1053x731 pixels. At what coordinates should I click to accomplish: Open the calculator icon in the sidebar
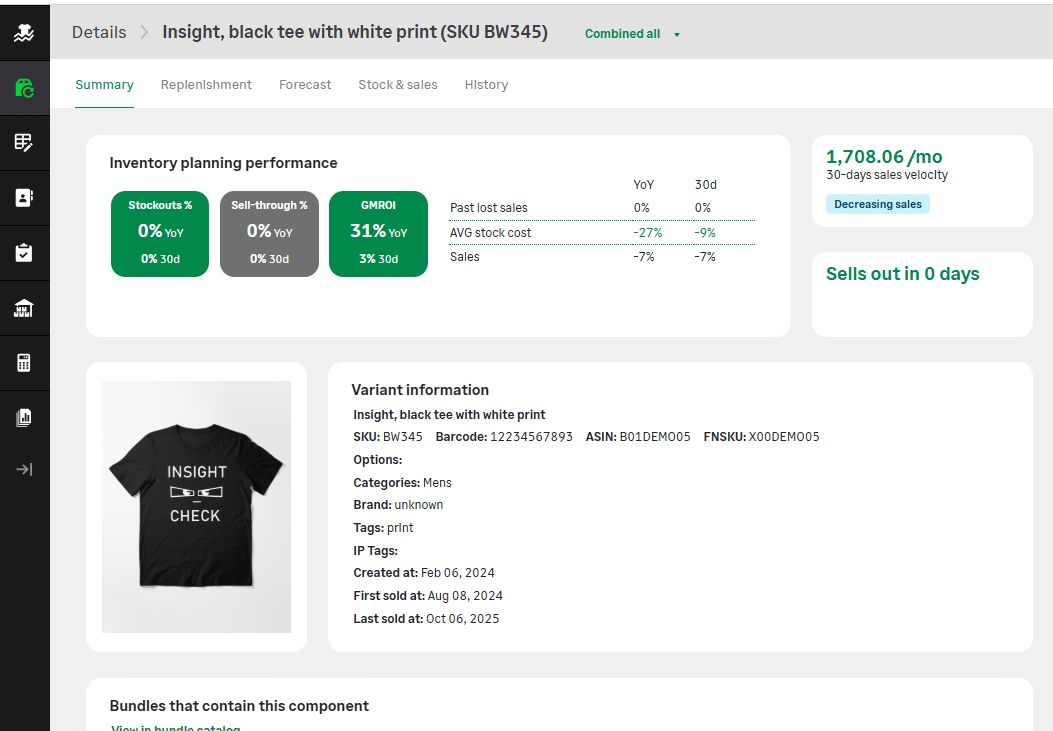coord(24,362)
